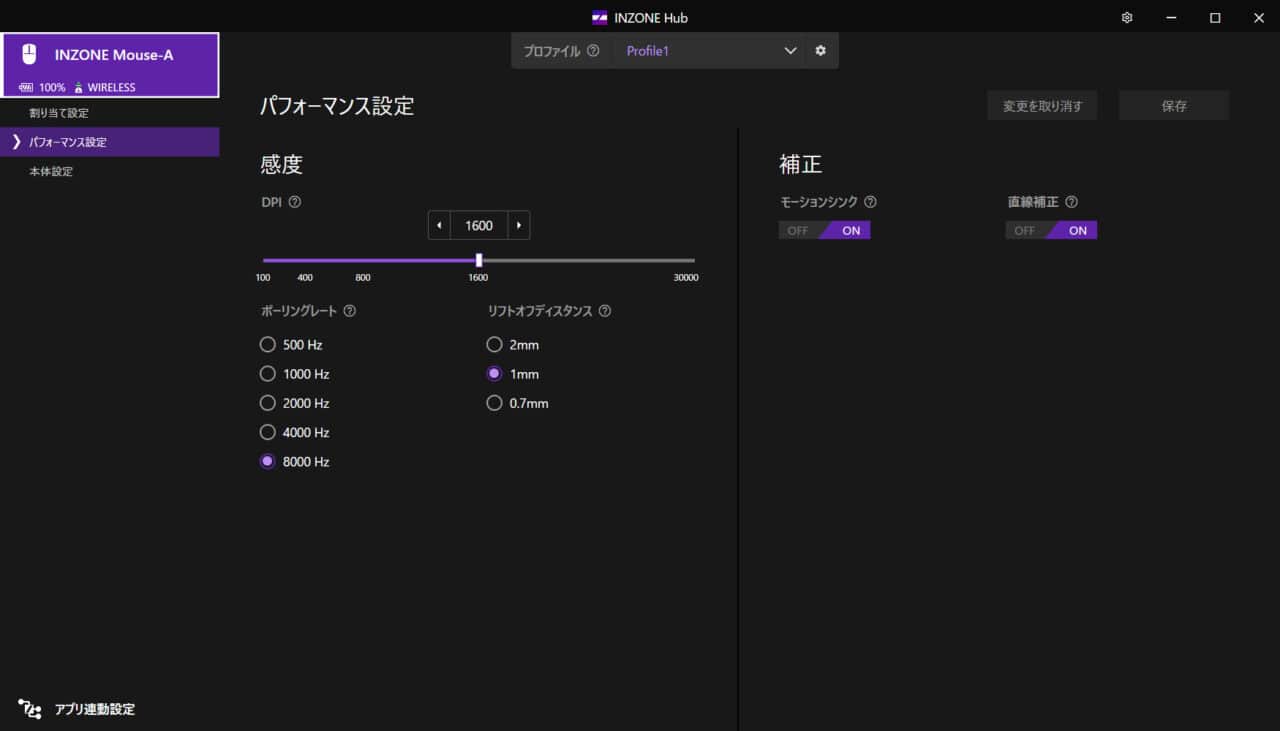Open the app settings gear in title bar

[1127, 18]
